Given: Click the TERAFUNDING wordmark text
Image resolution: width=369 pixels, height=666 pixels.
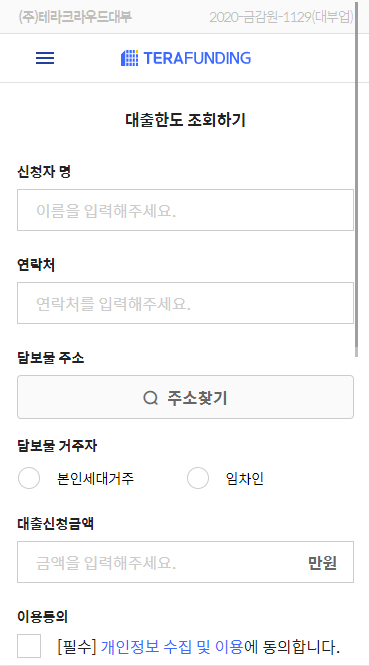Looking at the screenshot, I should (x=197, y=58).
